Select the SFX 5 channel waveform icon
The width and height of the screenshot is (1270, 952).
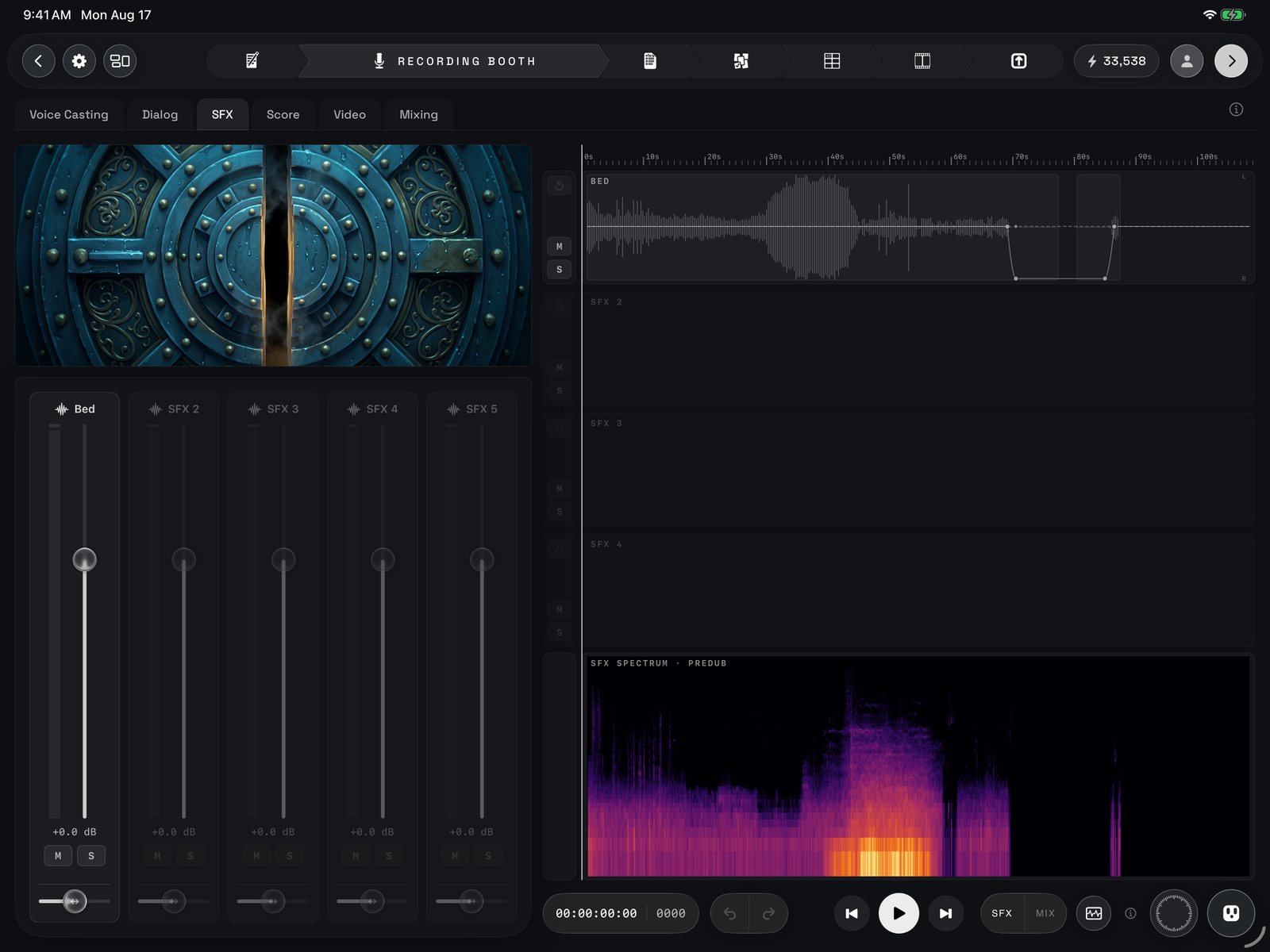point(452,409)
